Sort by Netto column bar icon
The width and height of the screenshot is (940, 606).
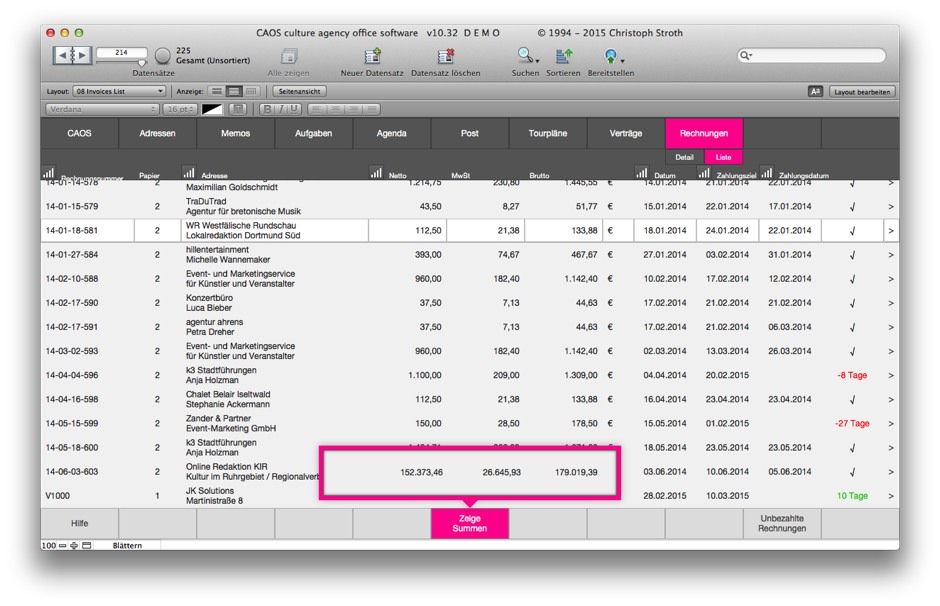tap(376, 173)
